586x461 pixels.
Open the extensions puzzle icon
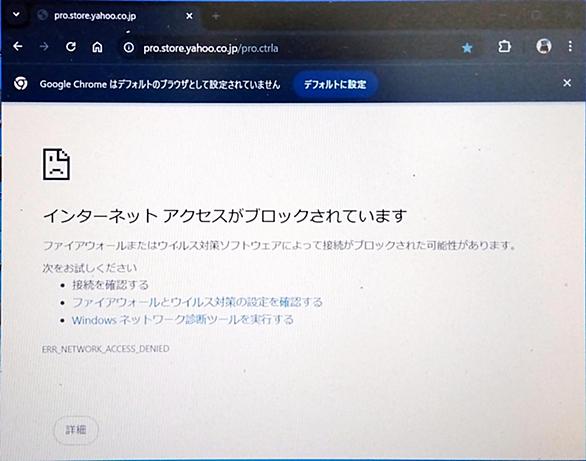point(505,46)
